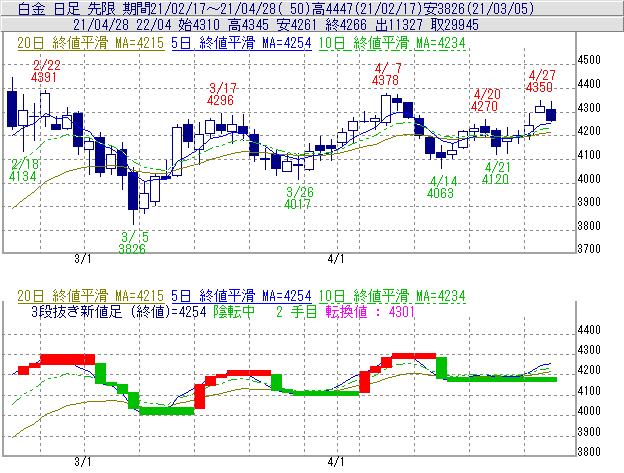Click the 終4266 closing price value
This screenshot has width=624, height=473.
(346, 25)
